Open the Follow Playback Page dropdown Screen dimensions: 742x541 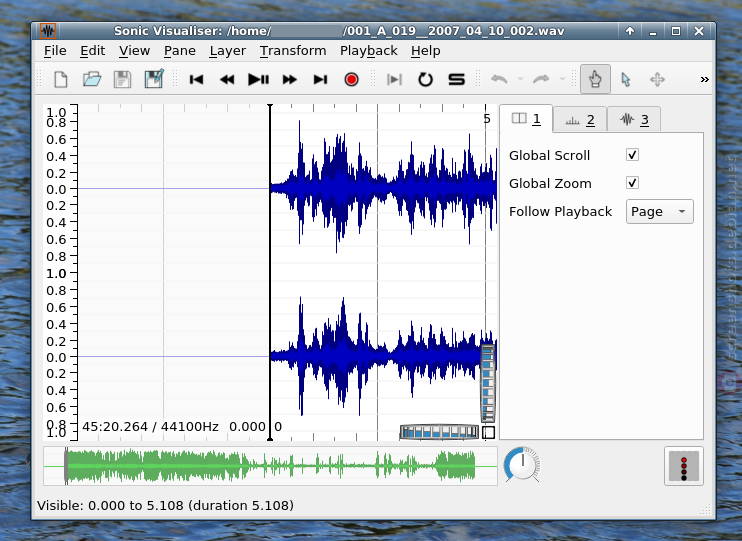[x=660, y=212]
